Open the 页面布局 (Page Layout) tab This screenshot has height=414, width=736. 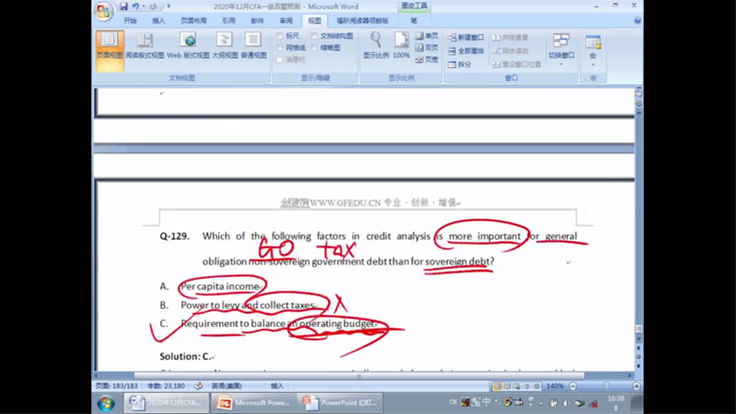pos(193,21)
